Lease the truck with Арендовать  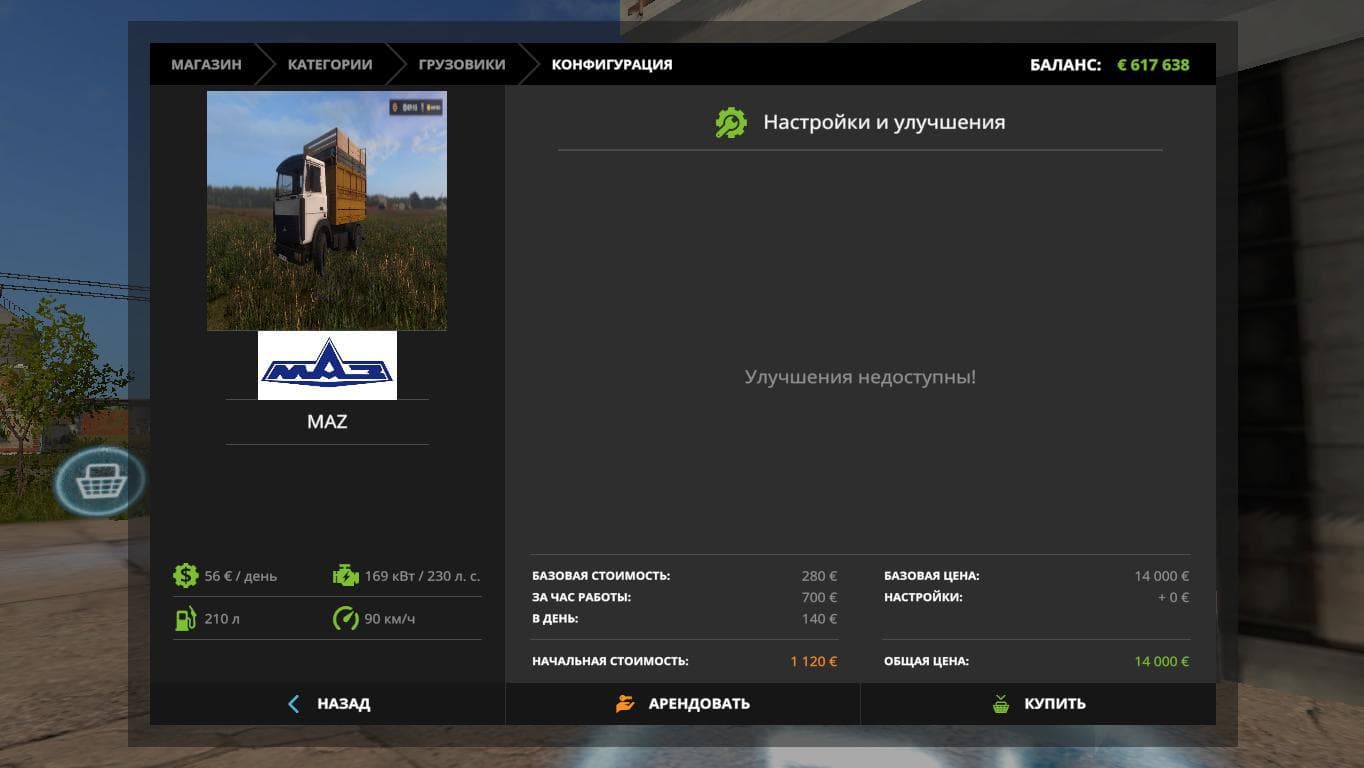(x=683, y=704)
